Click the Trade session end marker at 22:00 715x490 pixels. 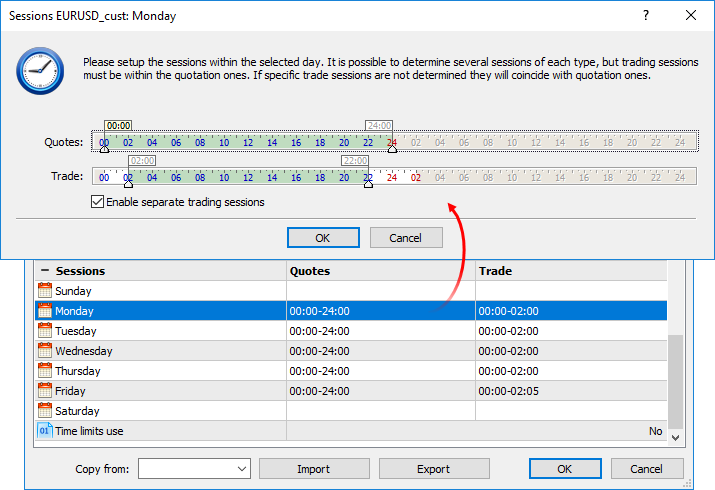pos(368,184)
